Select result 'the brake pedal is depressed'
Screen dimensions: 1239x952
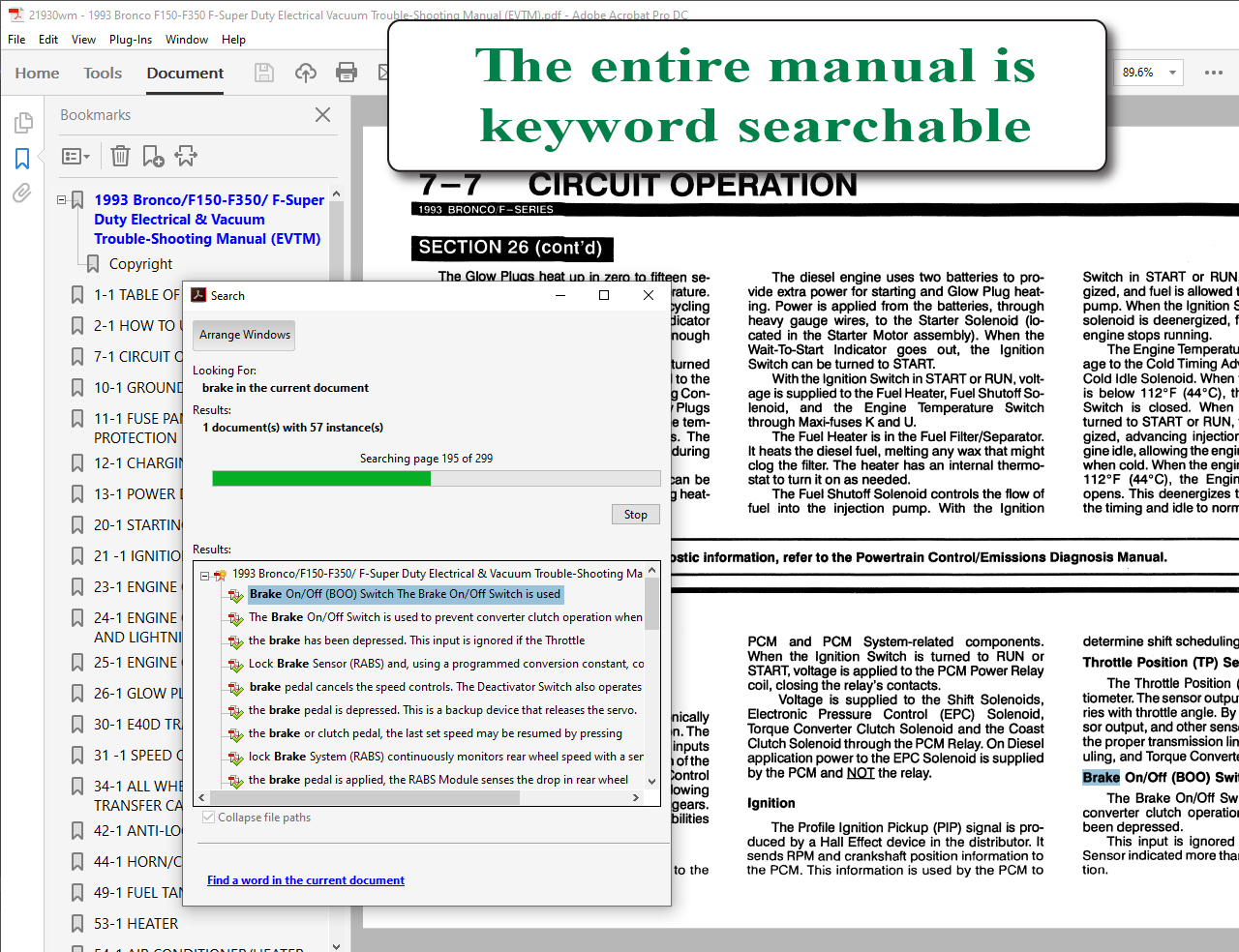[442, 710]
